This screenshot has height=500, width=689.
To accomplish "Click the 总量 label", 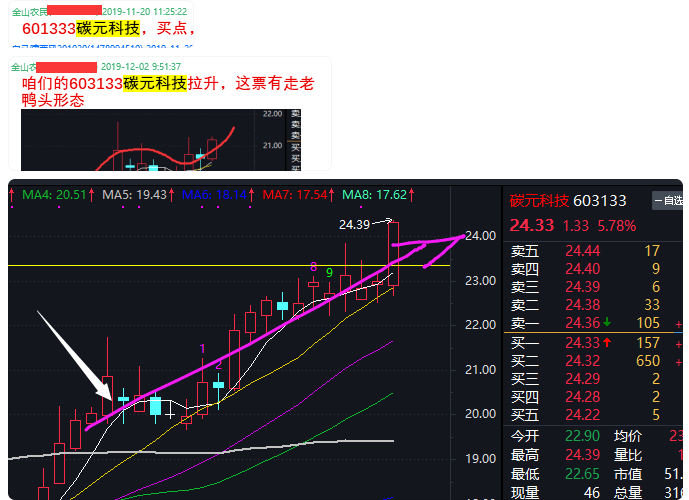I will pos(627,493).
